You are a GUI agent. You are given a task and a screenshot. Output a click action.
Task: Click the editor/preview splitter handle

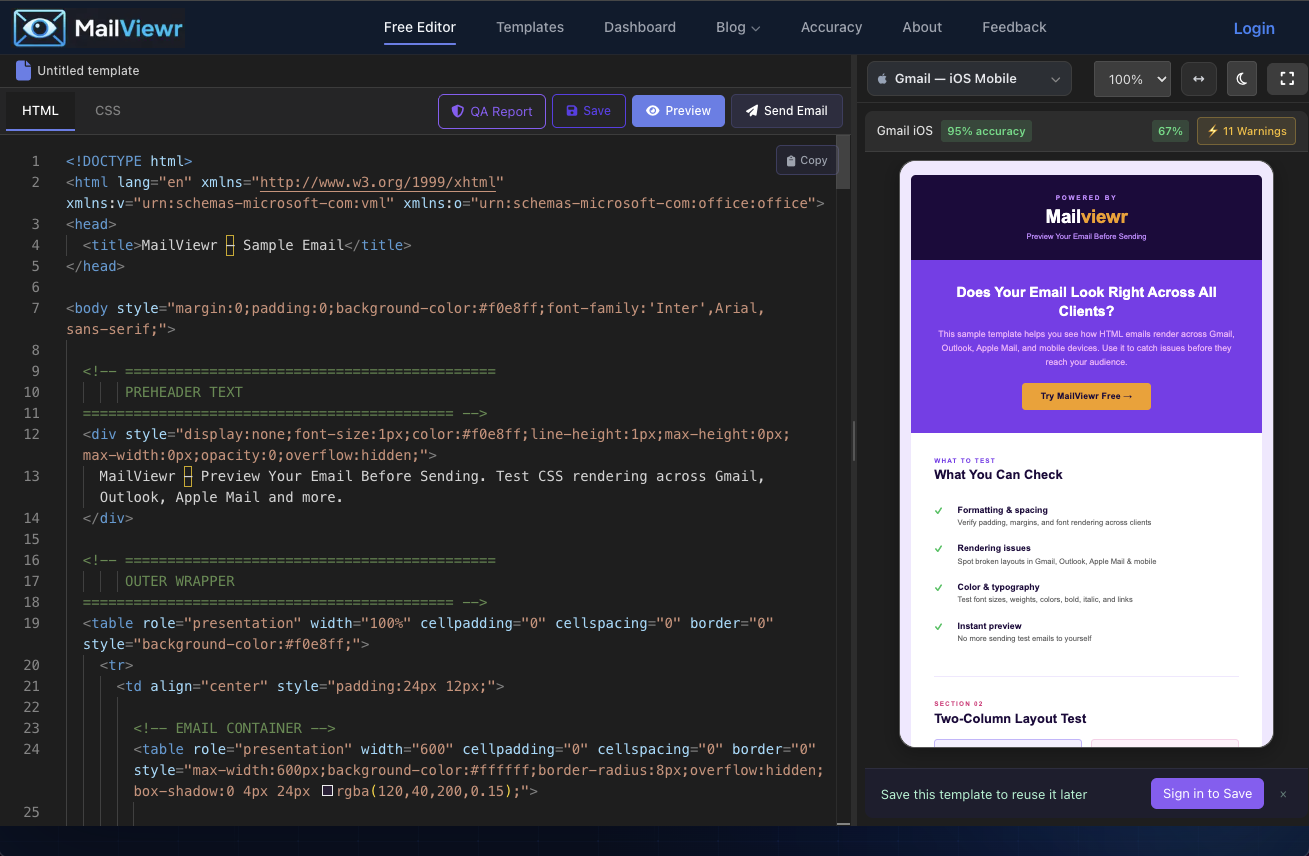854,440
